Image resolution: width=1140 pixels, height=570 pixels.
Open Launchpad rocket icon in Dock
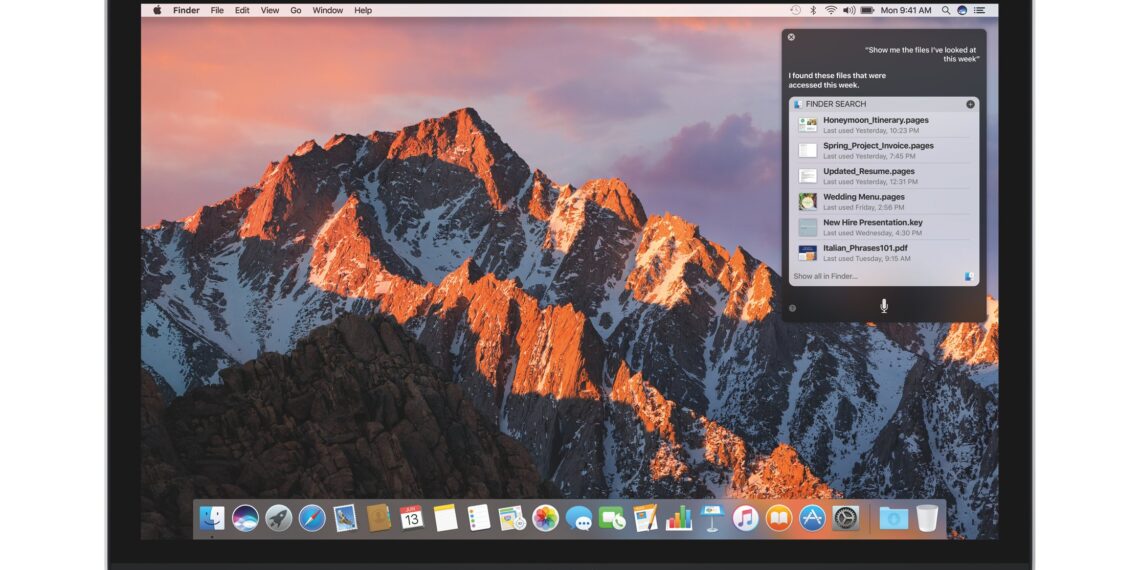click(x=279, y=518)
